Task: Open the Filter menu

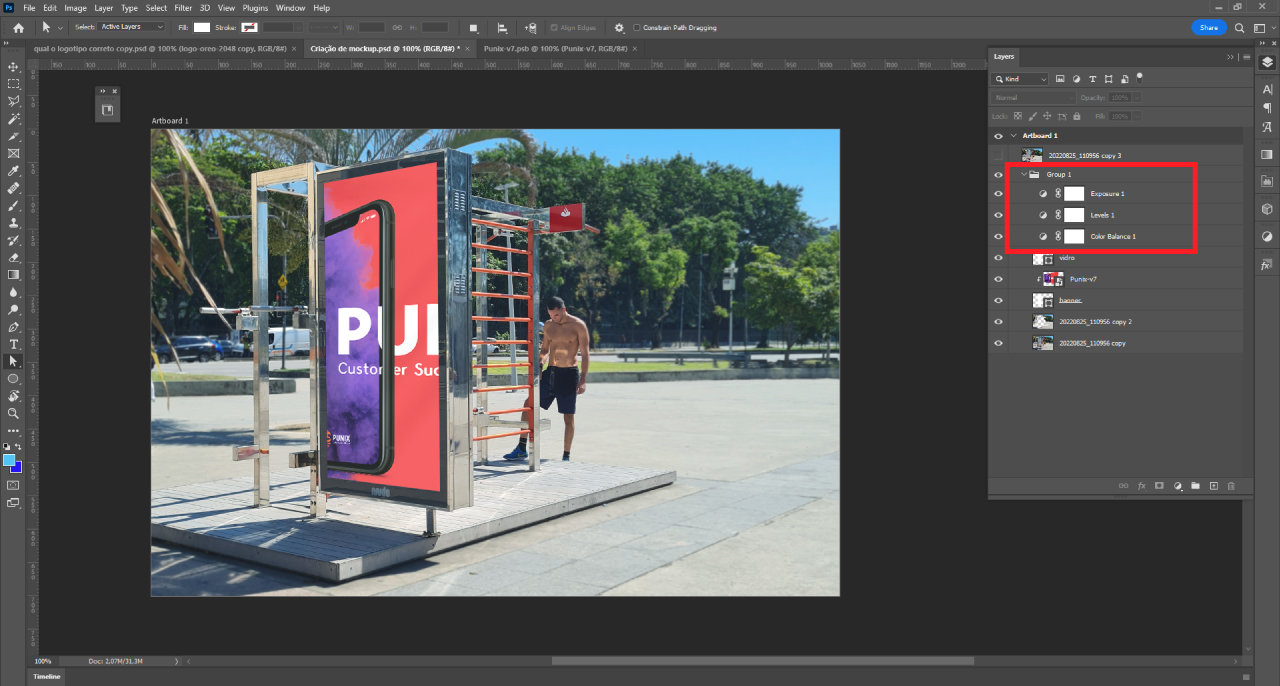Action: 183,8
